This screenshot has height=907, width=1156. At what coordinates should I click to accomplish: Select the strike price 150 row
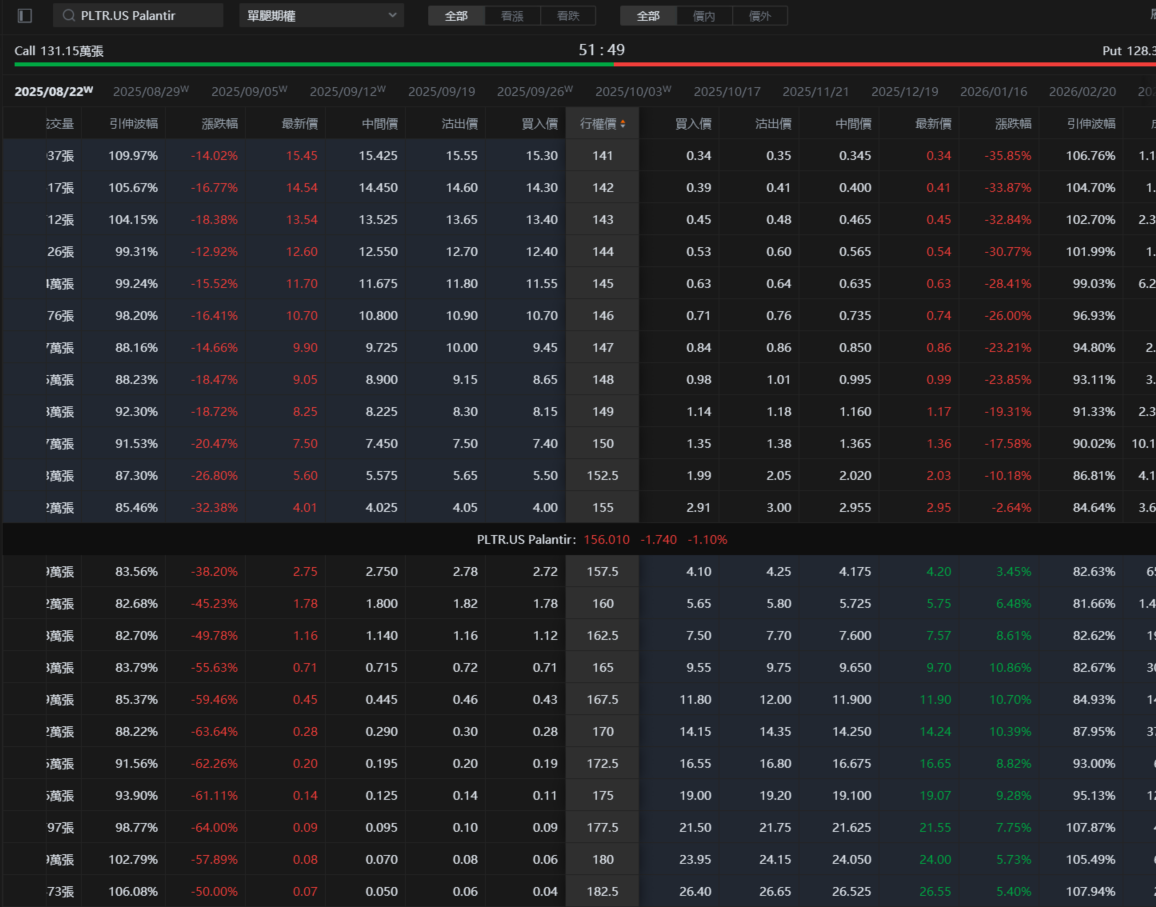pos(602,443)
